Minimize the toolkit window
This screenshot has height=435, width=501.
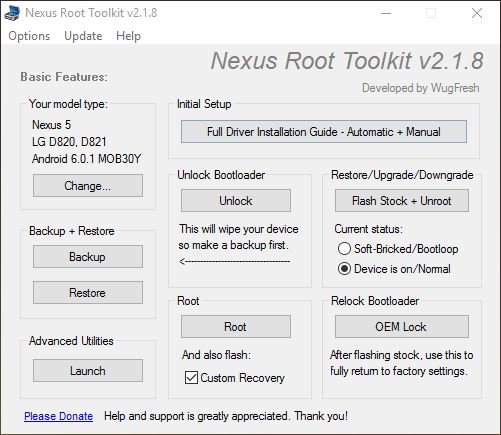(386, 13)
